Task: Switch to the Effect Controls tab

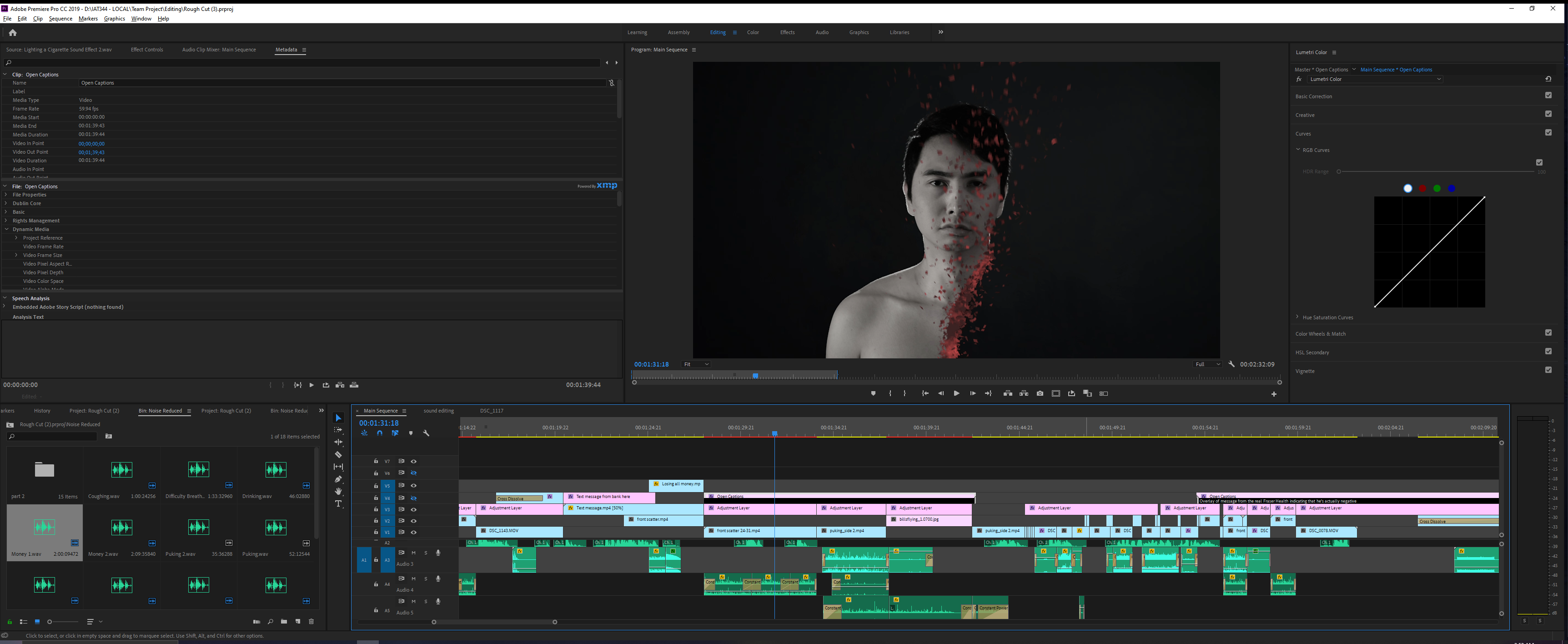Action: click(x=147, y=50)
